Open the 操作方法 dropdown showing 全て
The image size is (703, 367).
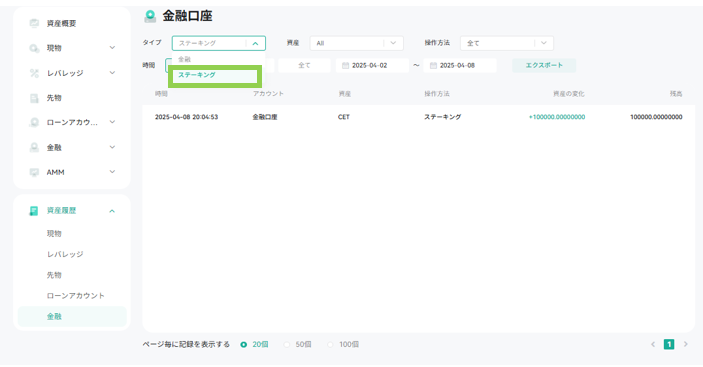507,43
